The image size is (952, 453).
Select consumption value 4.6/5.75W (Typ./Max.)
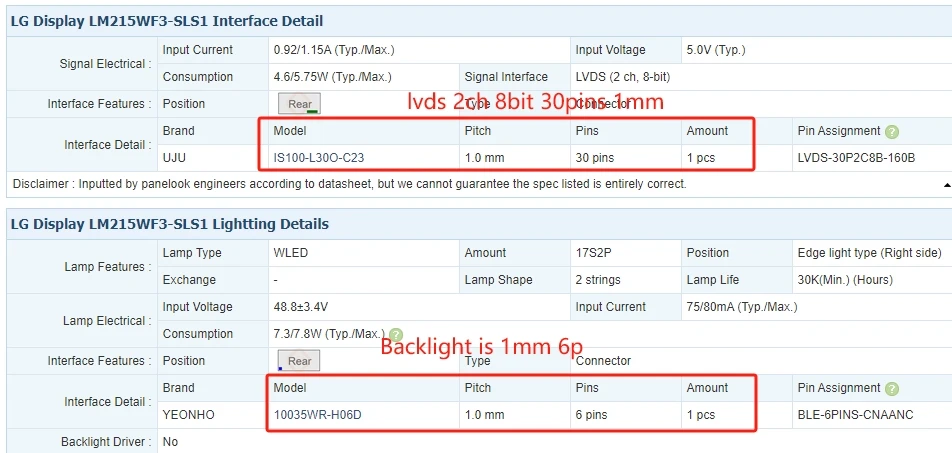[x=333, y=77]
